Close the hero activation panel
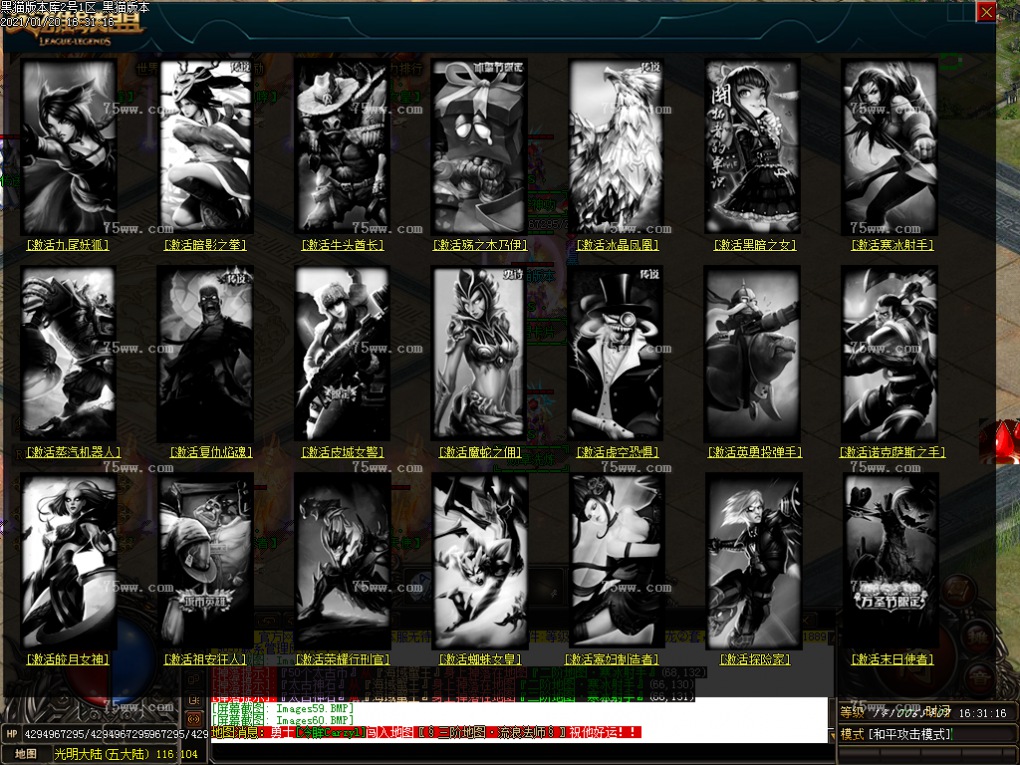The height and width of the screenshot is (765, 1020). point(986,12)
